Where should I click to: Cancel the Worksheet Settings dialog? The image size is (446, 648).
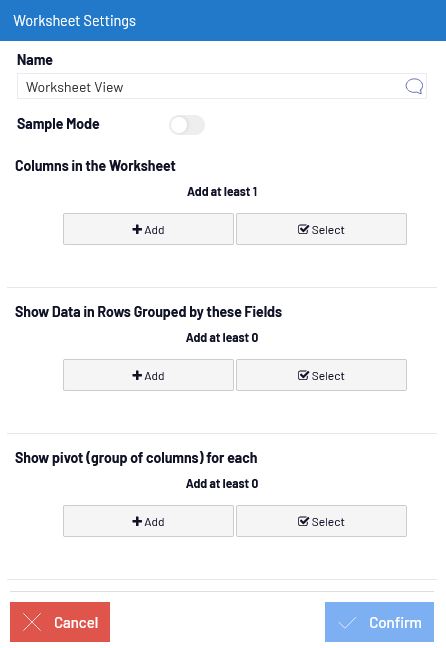pyautogui.click(x=60, y=622)
